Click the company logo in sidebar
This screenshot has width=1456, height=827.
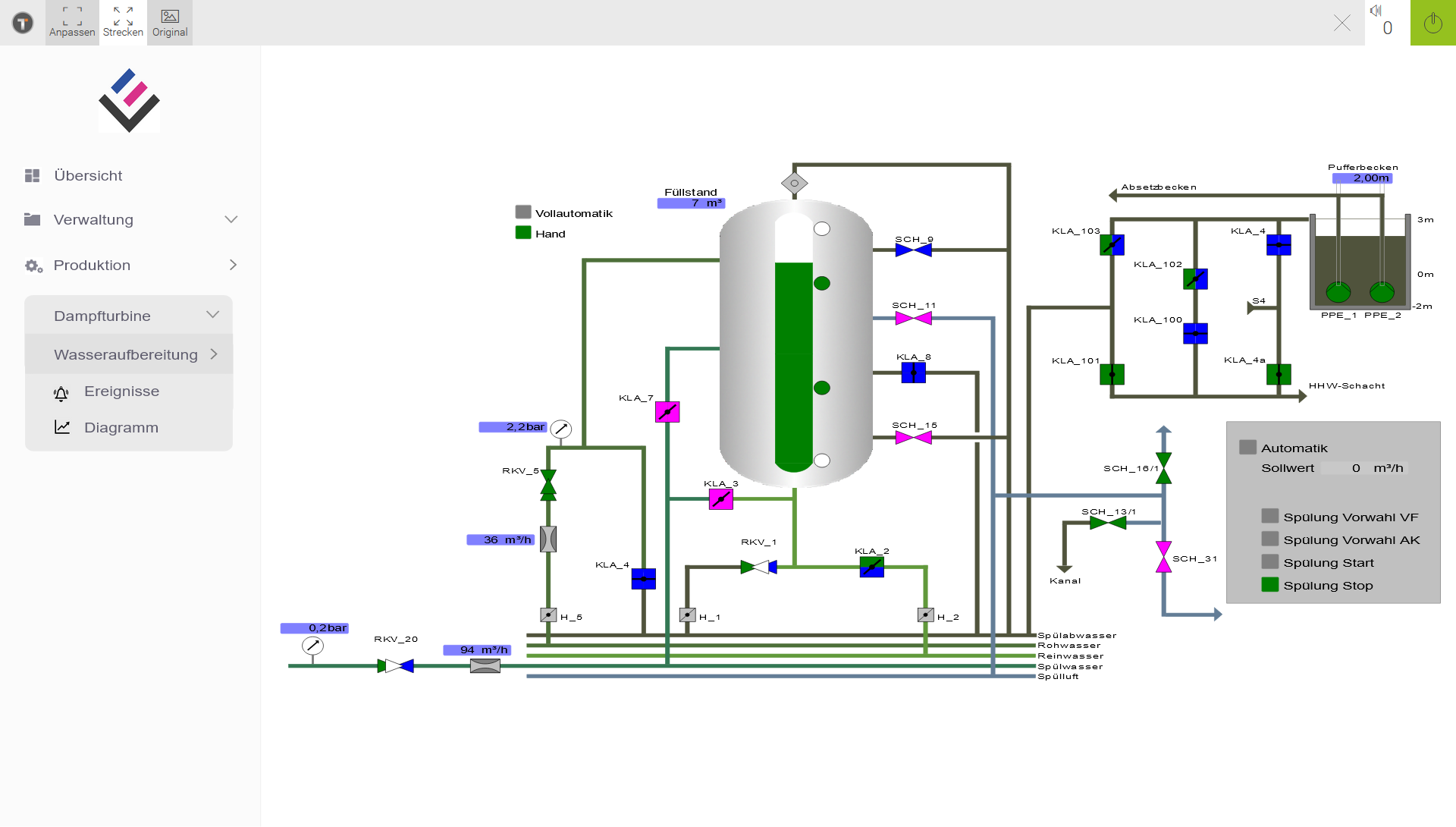(x=129, y=100)
